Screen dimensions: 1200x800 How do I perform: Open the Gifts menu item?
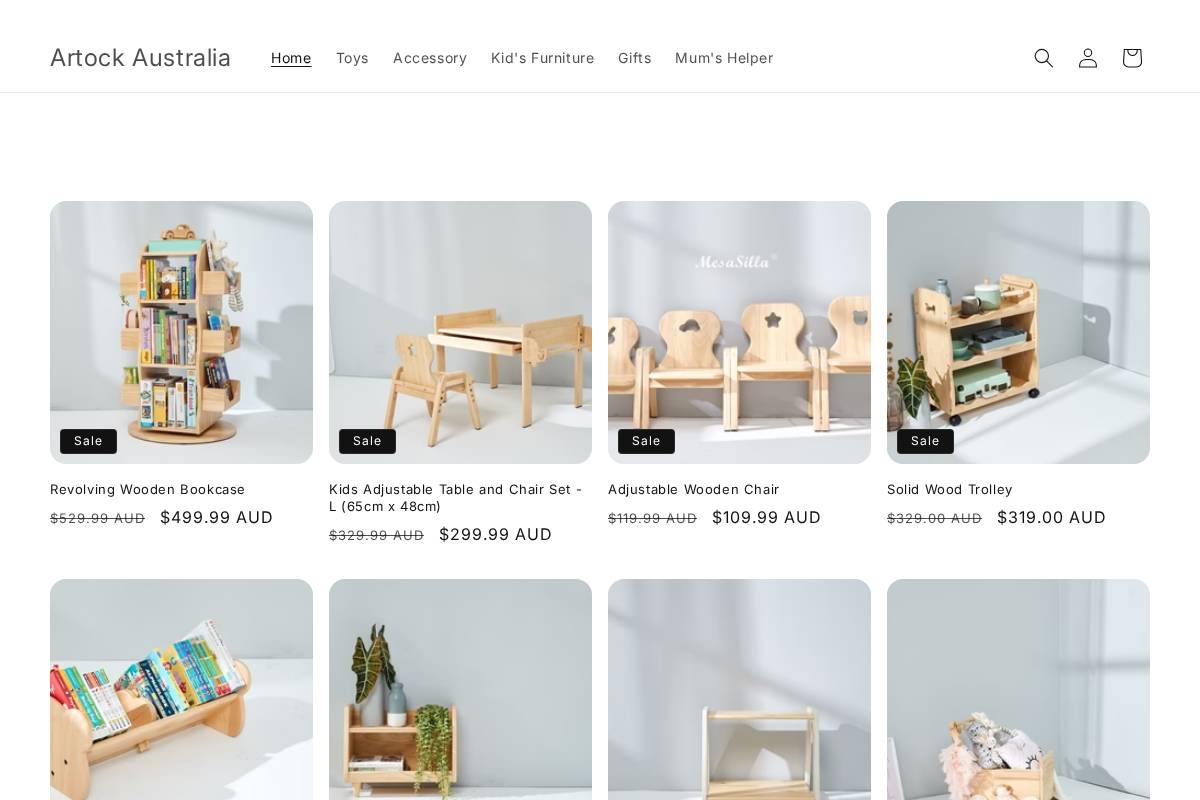tap(634, 58)
